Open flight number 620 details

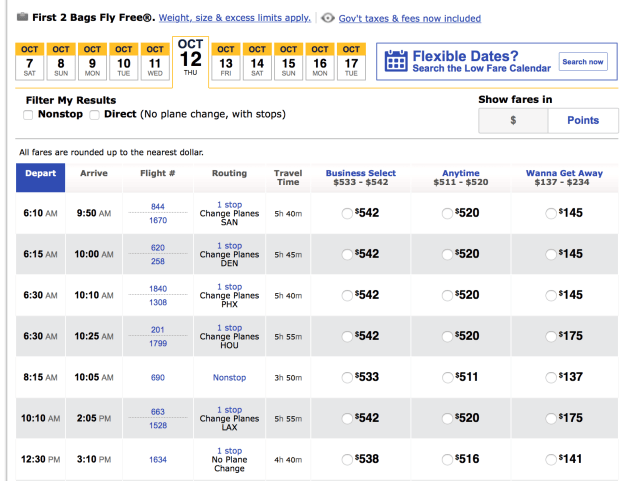[x=158, y=247]
